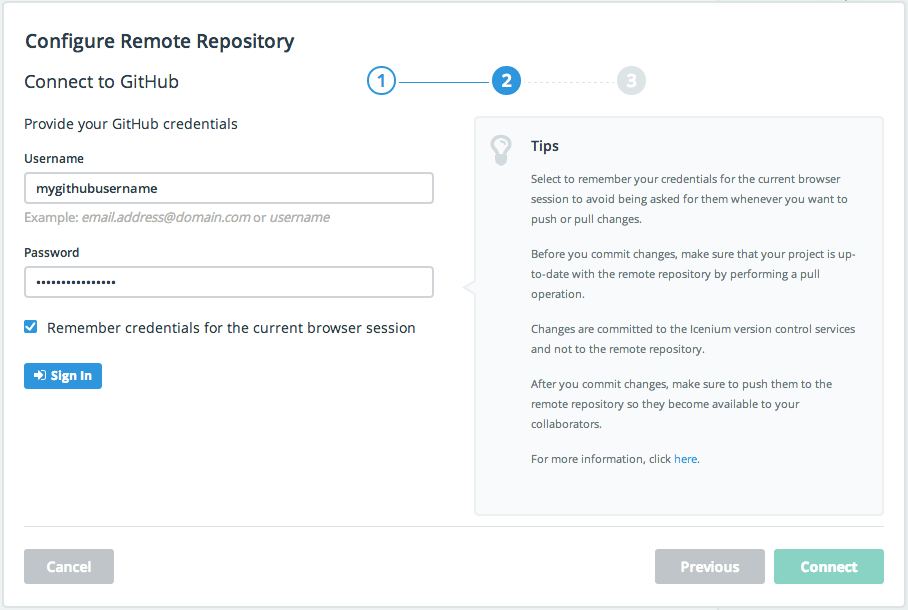This screenshot has width=908, height=610.
Task: Click the Username field label
Action: click(54, 159)
